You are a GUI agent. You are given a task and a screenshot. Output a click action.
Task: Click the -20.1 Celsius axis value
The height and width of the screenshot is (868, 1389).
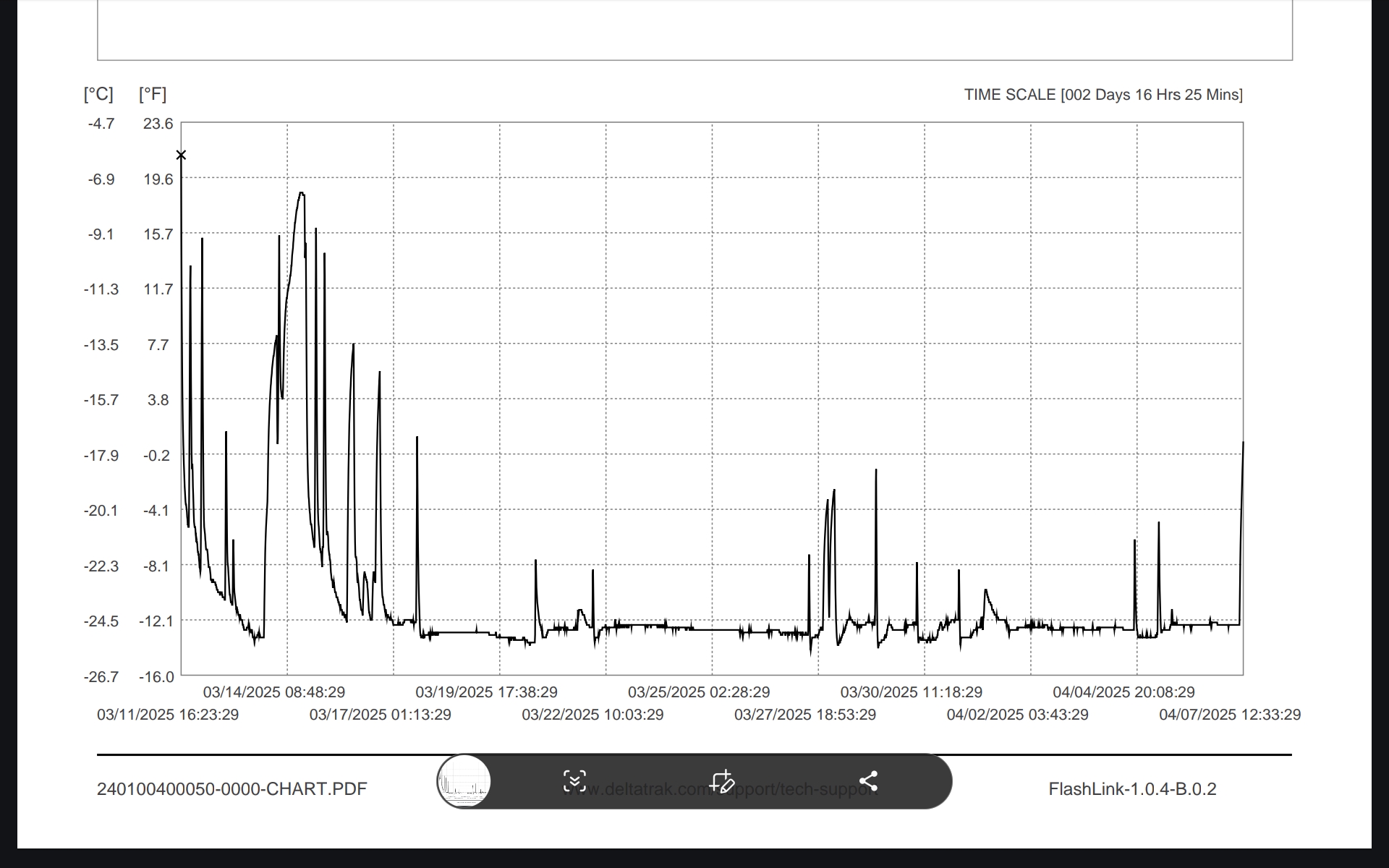click(x=101, y=511)
